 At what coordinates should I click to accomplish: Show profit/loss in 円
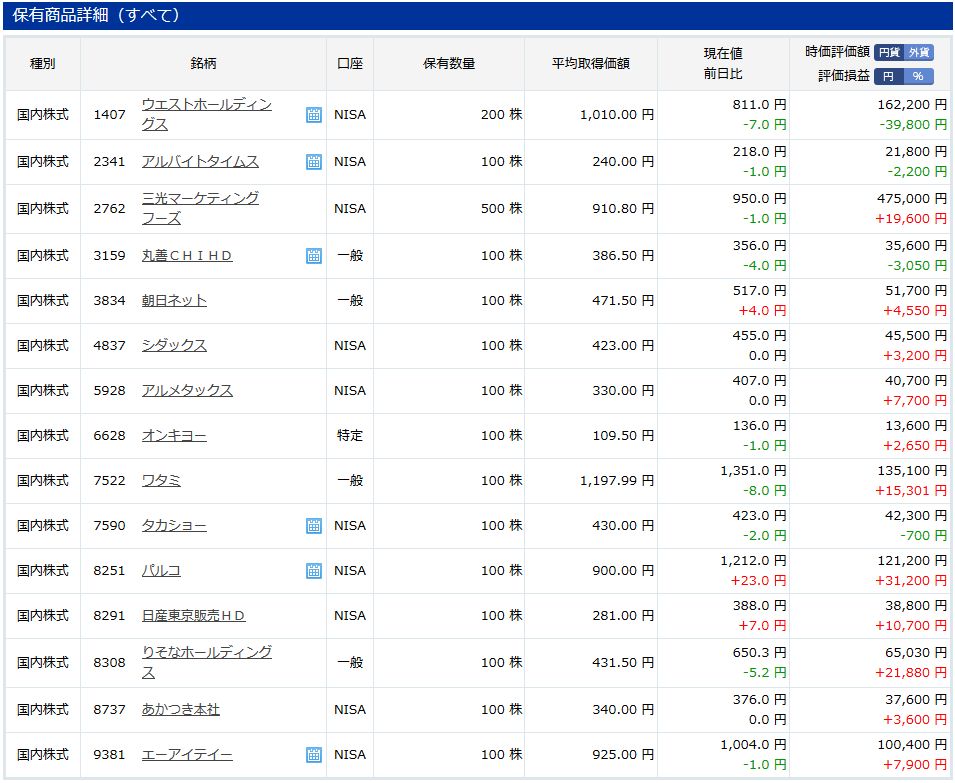coord(889,76)
